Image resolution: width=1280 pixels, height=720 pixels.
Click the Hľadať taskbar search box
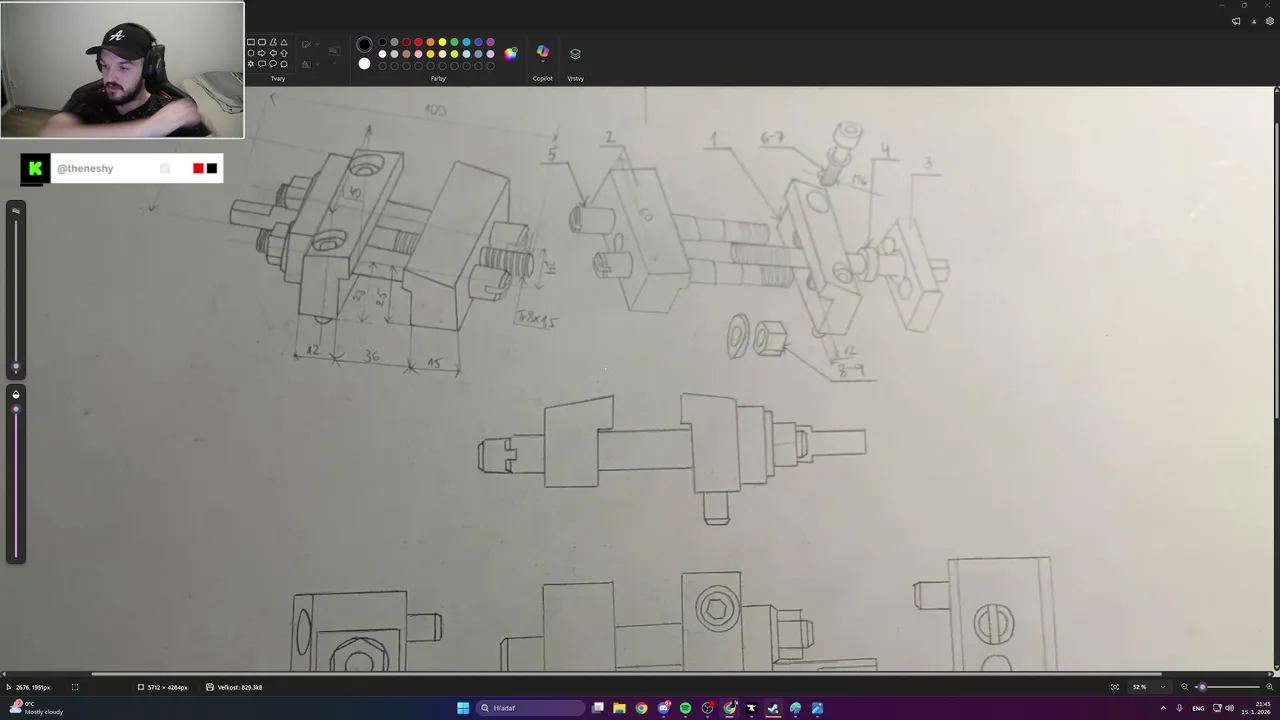pos(530,708)
